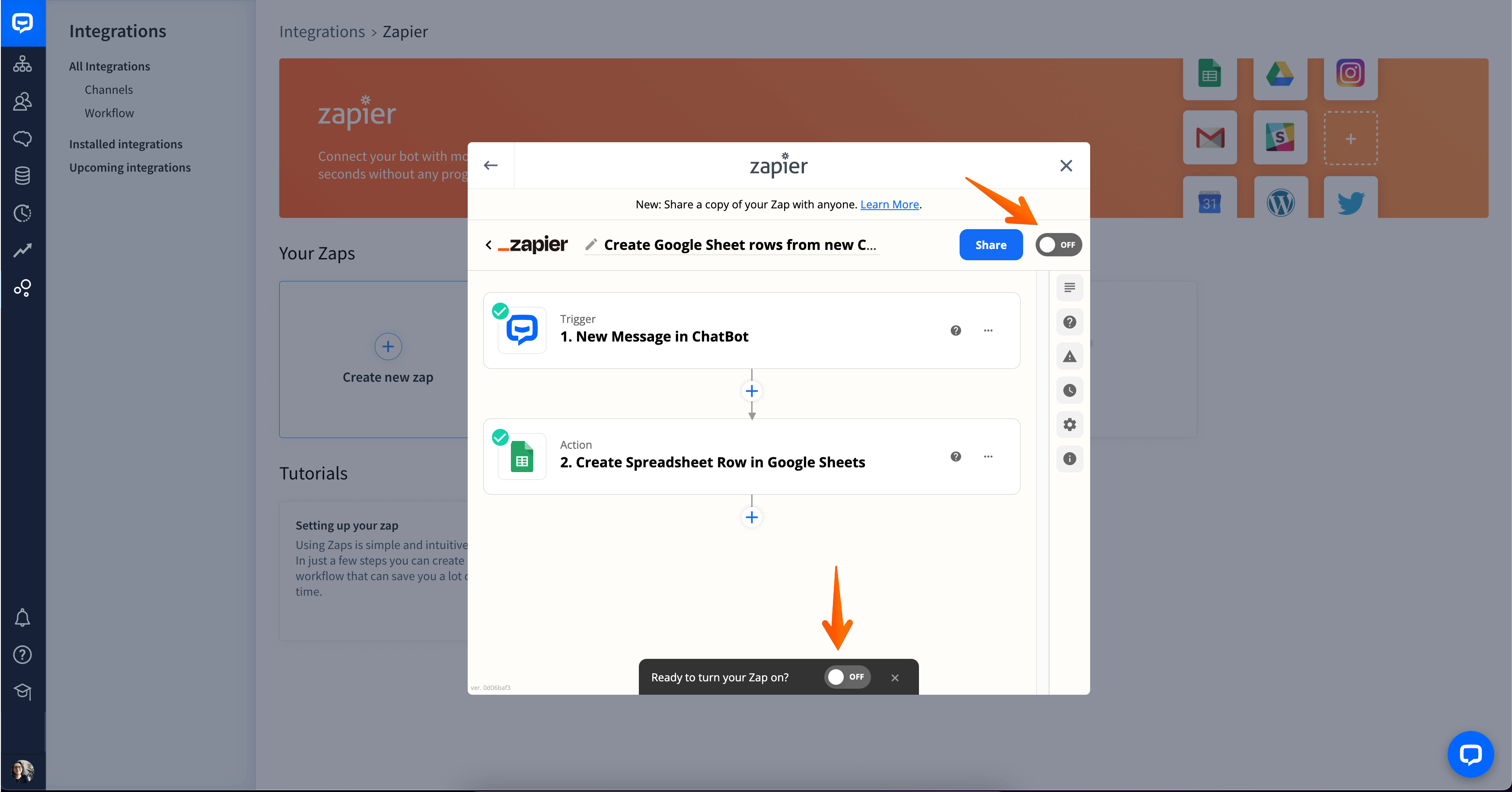
Task: Click the user avatar in sidebar
Action: click(x=22, y=771)
